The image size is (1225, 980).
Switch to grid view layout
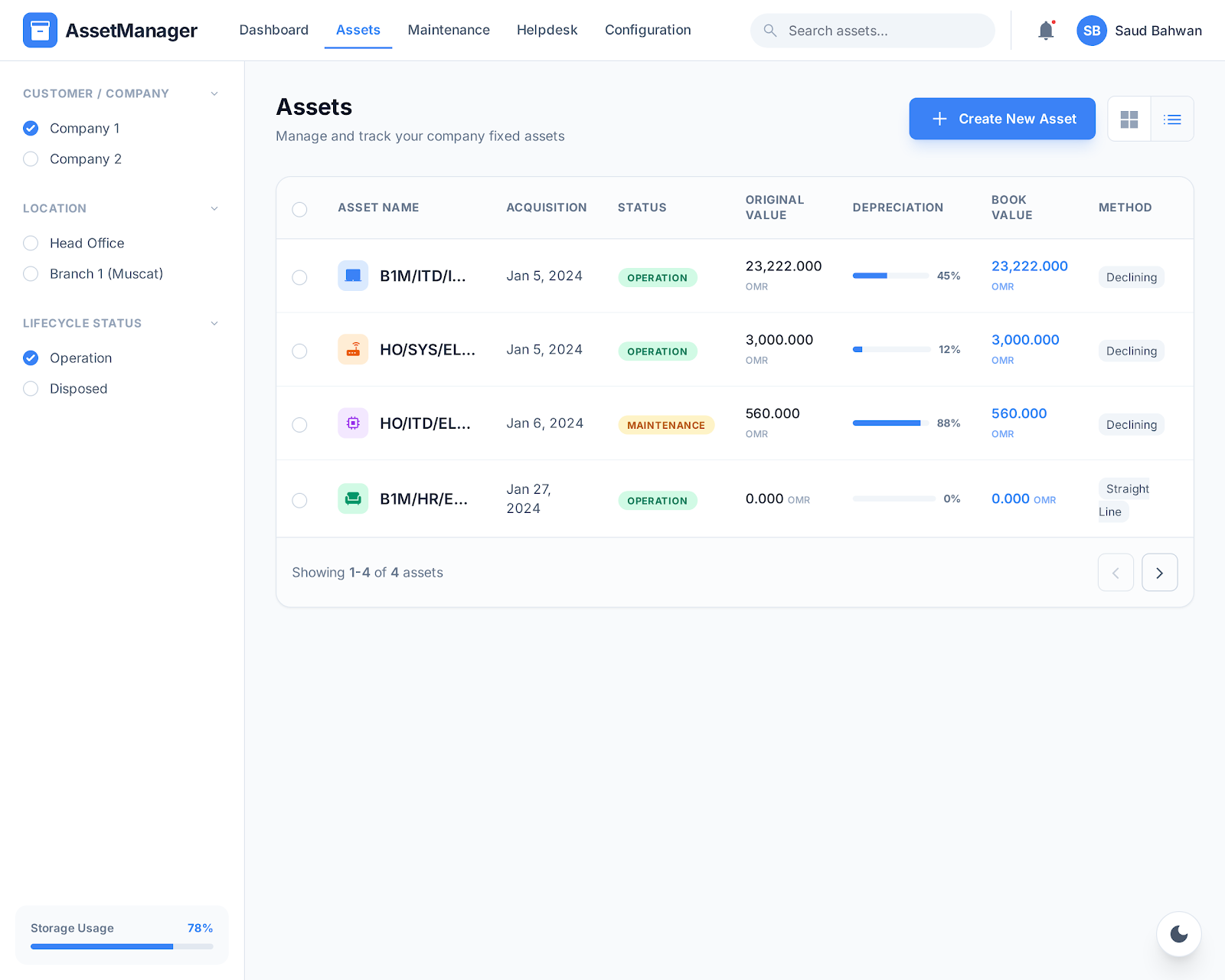[x=1129, y=119]
